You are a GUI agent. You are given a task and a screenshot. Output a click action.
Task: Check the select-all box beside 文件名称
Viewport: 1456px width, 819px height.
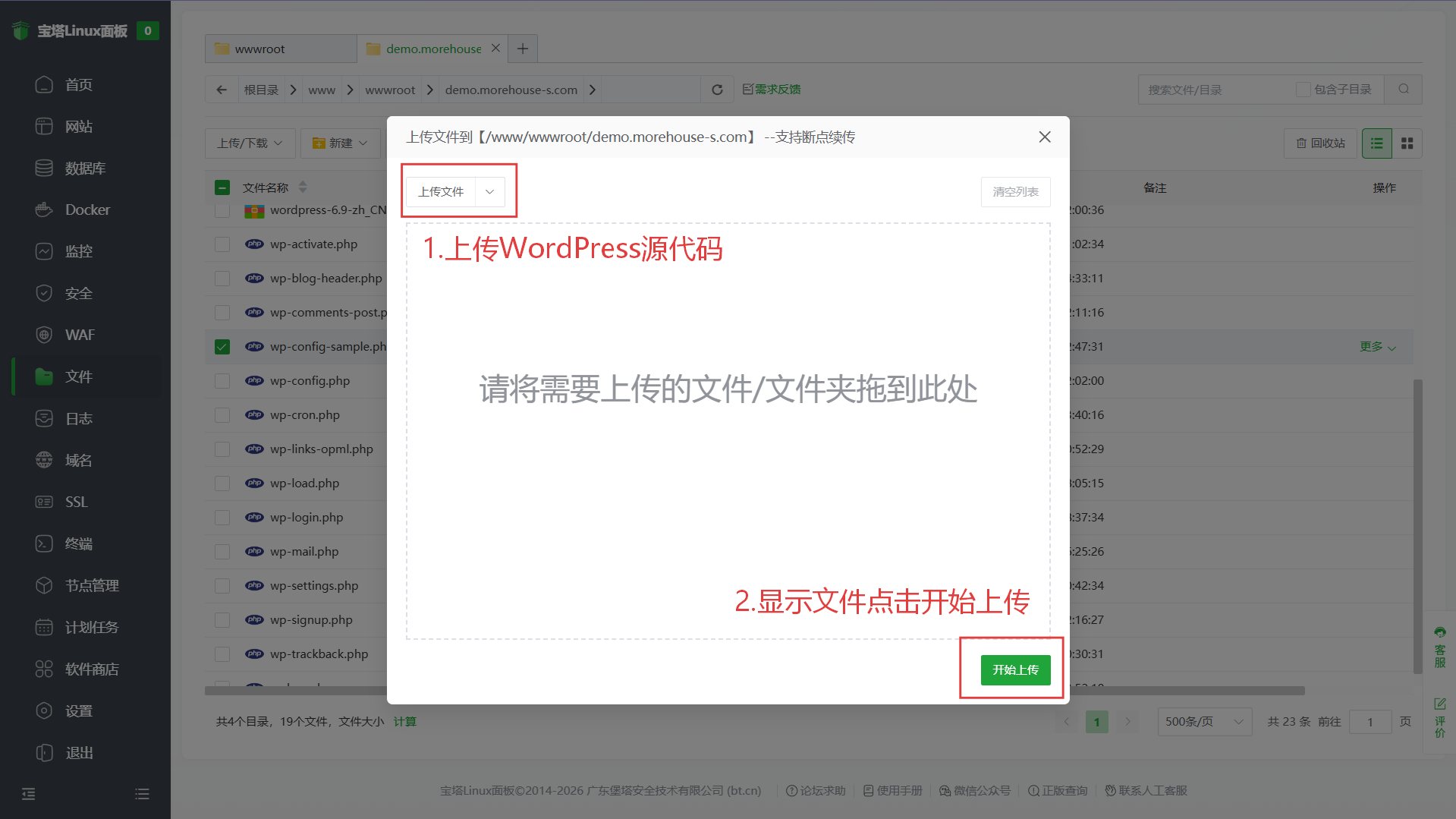(222, 187)
